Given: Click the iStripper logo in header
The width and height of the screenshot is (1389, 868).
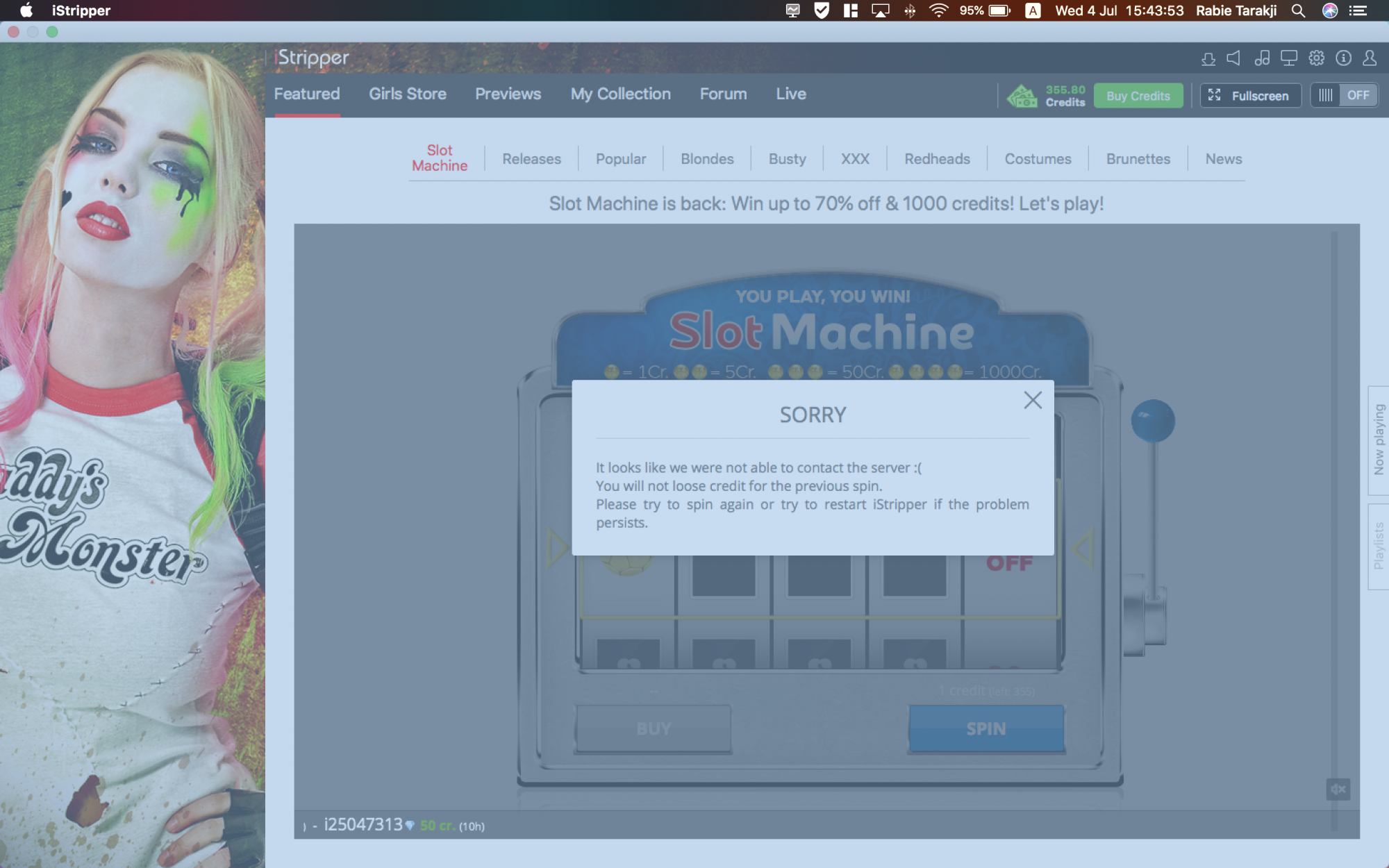Looking at the screenshot, I should 312,58.
